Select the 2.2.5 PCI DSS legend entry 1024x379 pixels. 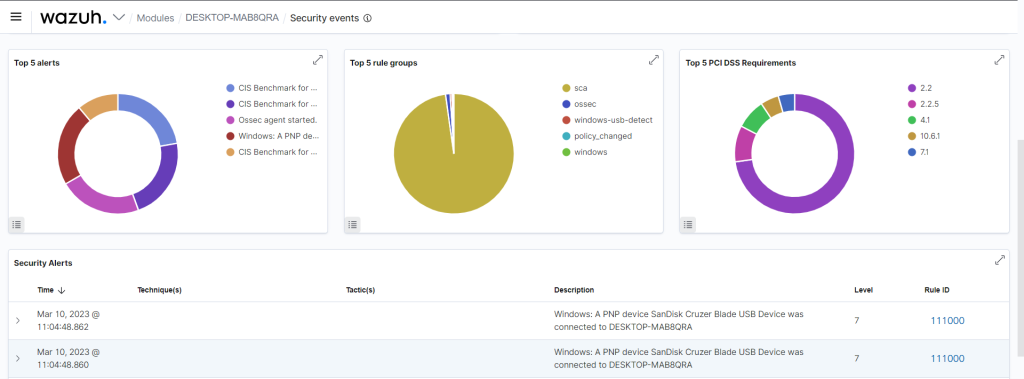924,104
